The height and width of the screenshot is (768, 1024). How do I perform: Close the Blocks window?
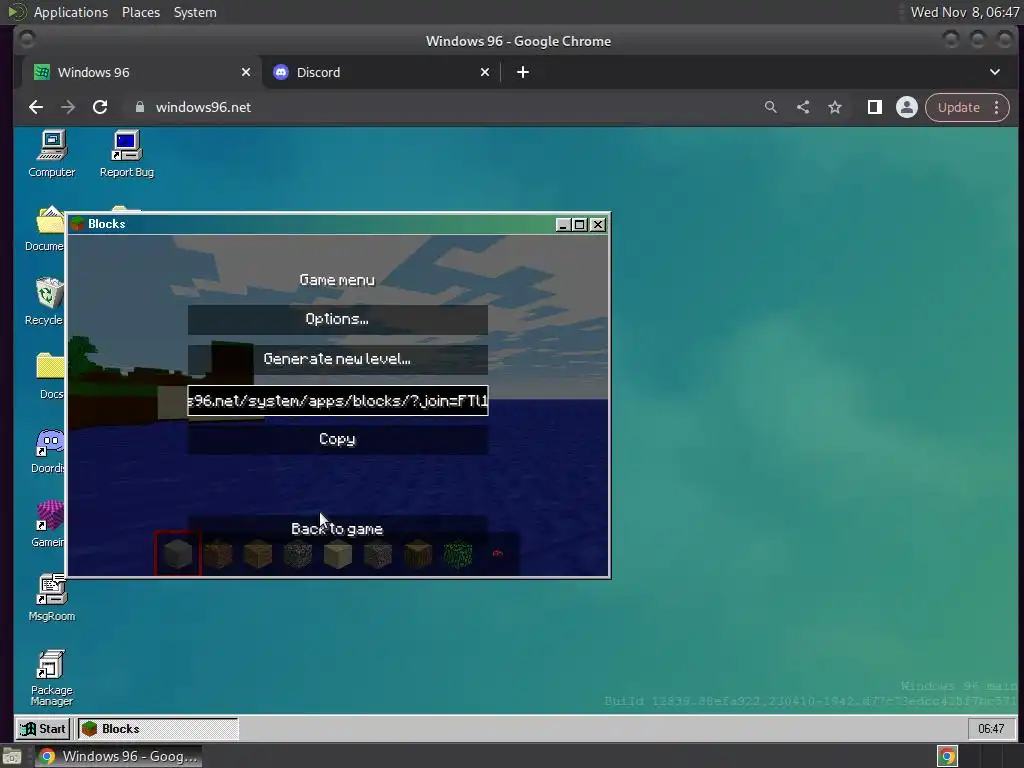[x=597, y=225]
